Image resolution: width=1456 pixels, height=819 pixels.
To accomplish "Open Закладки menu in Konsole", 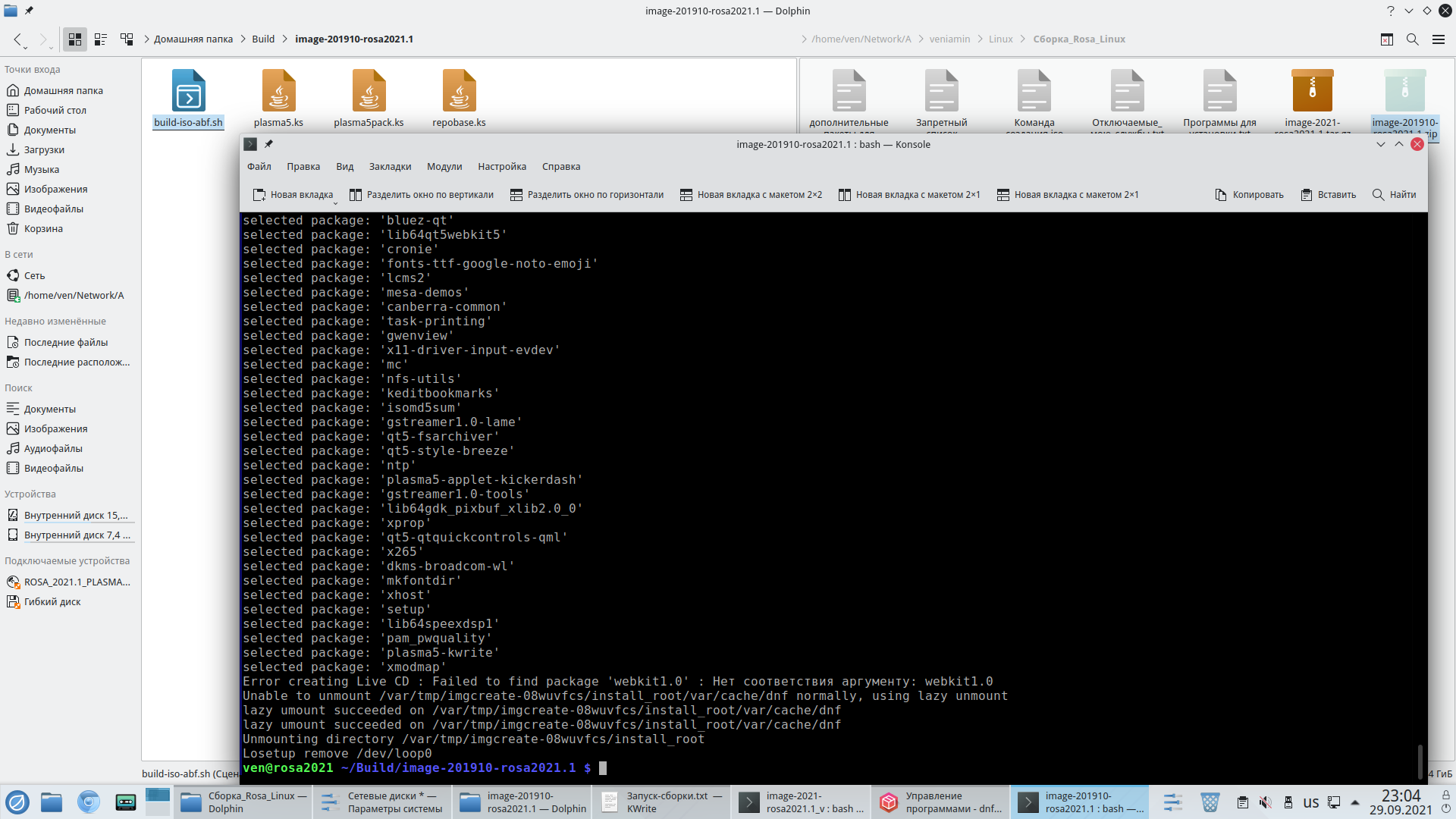I will pyautogui.click(x=390, y=167).
